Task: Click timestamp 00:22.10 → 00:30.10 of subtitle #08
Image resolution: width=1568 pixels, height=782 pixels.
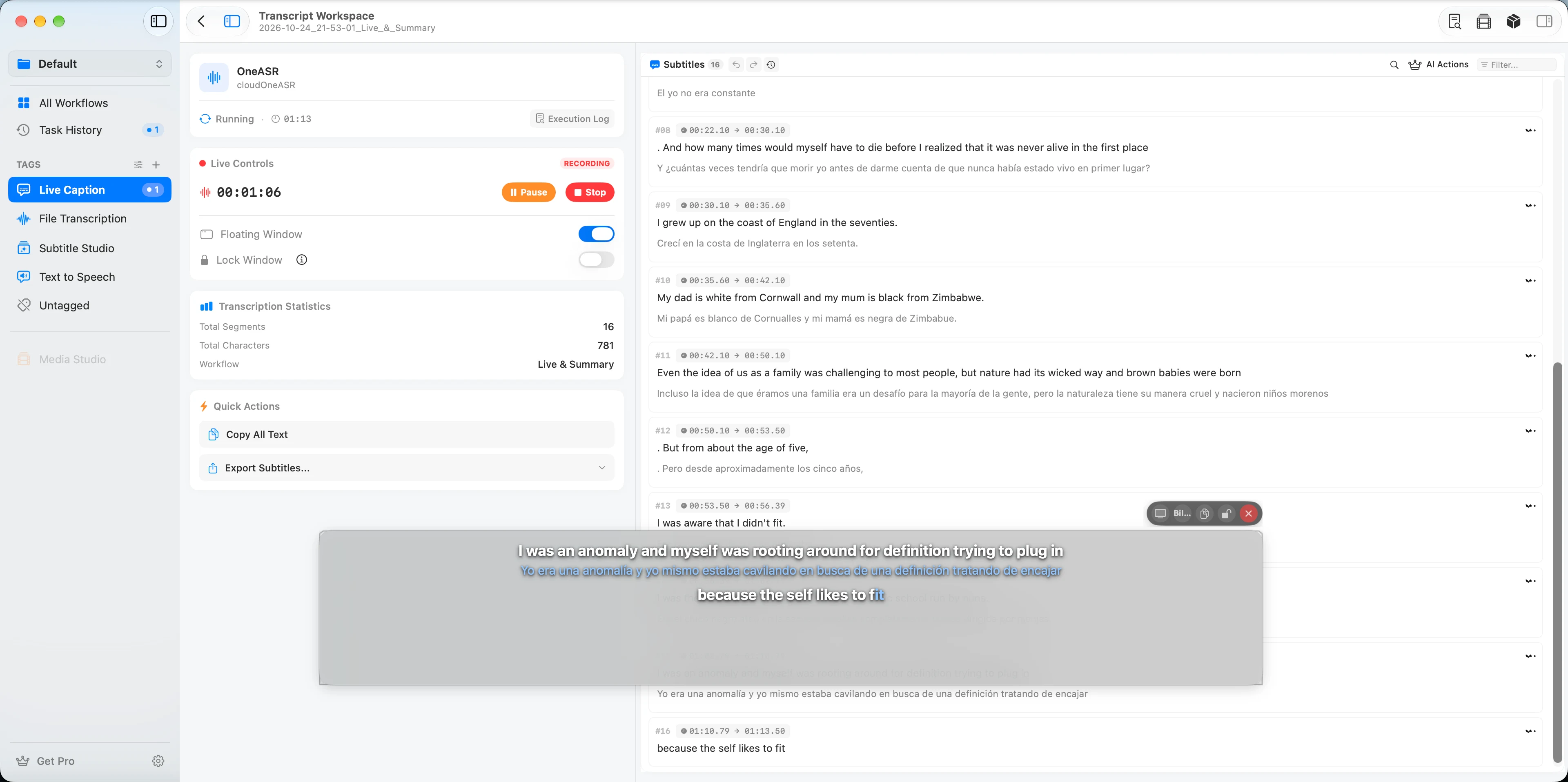Action: point(733,130)
